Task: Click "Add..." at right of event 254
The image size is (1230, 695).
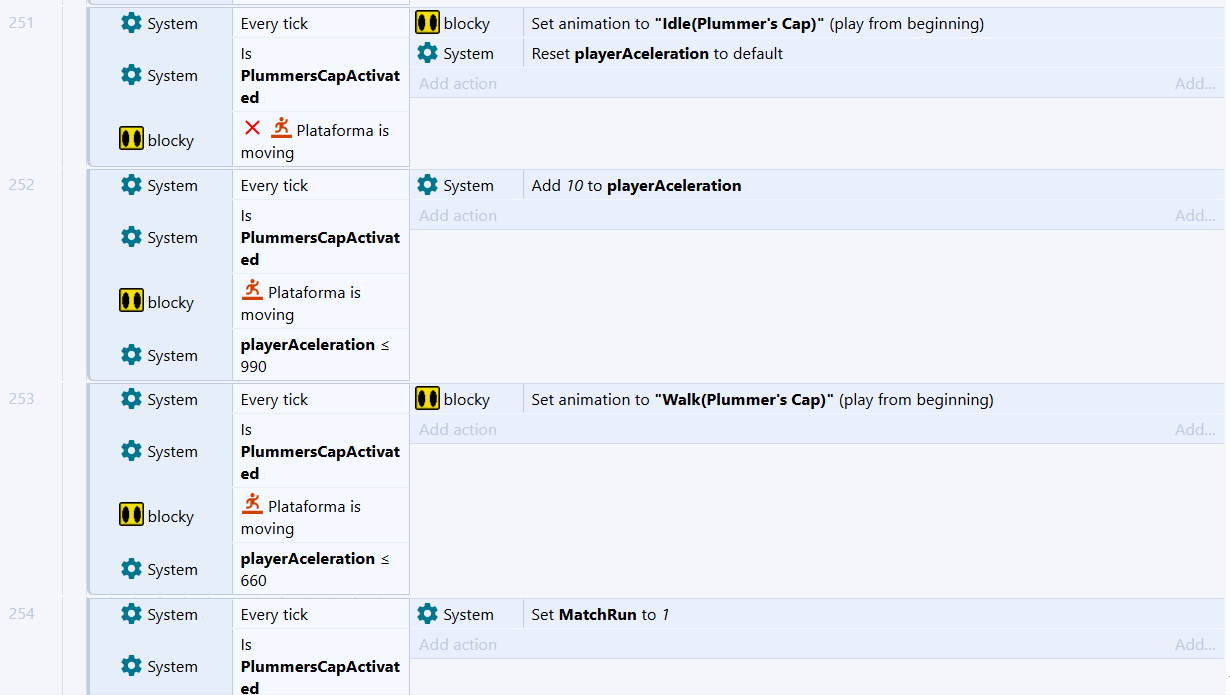Action: [x=1194, y=645]
